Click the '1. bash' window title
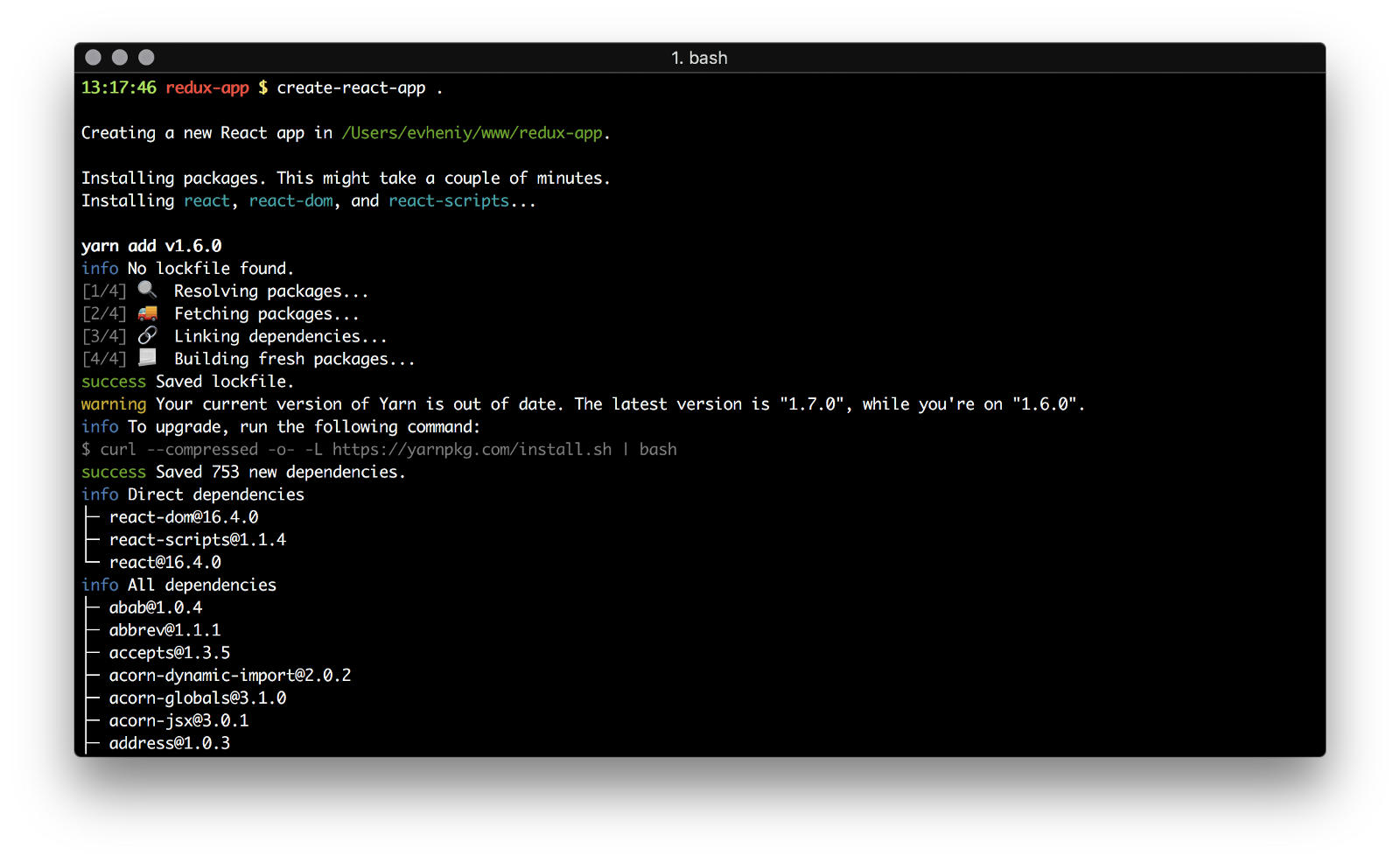 [699, 58]
